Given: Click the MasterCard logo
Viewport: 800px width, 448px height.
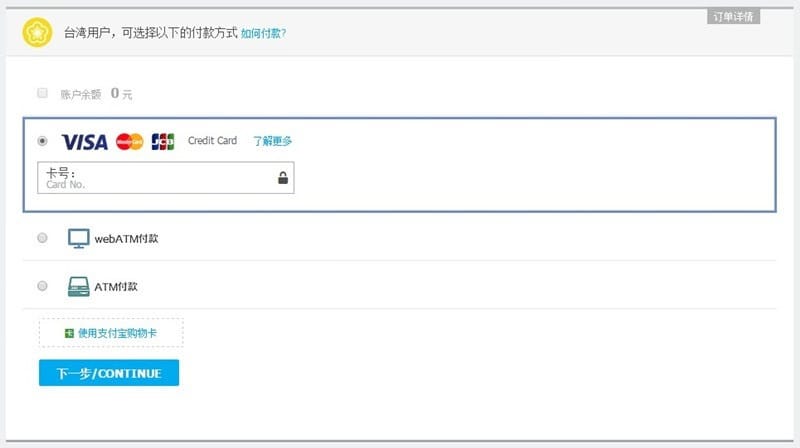Looking at the screenshot, I should tap(130, 141).
